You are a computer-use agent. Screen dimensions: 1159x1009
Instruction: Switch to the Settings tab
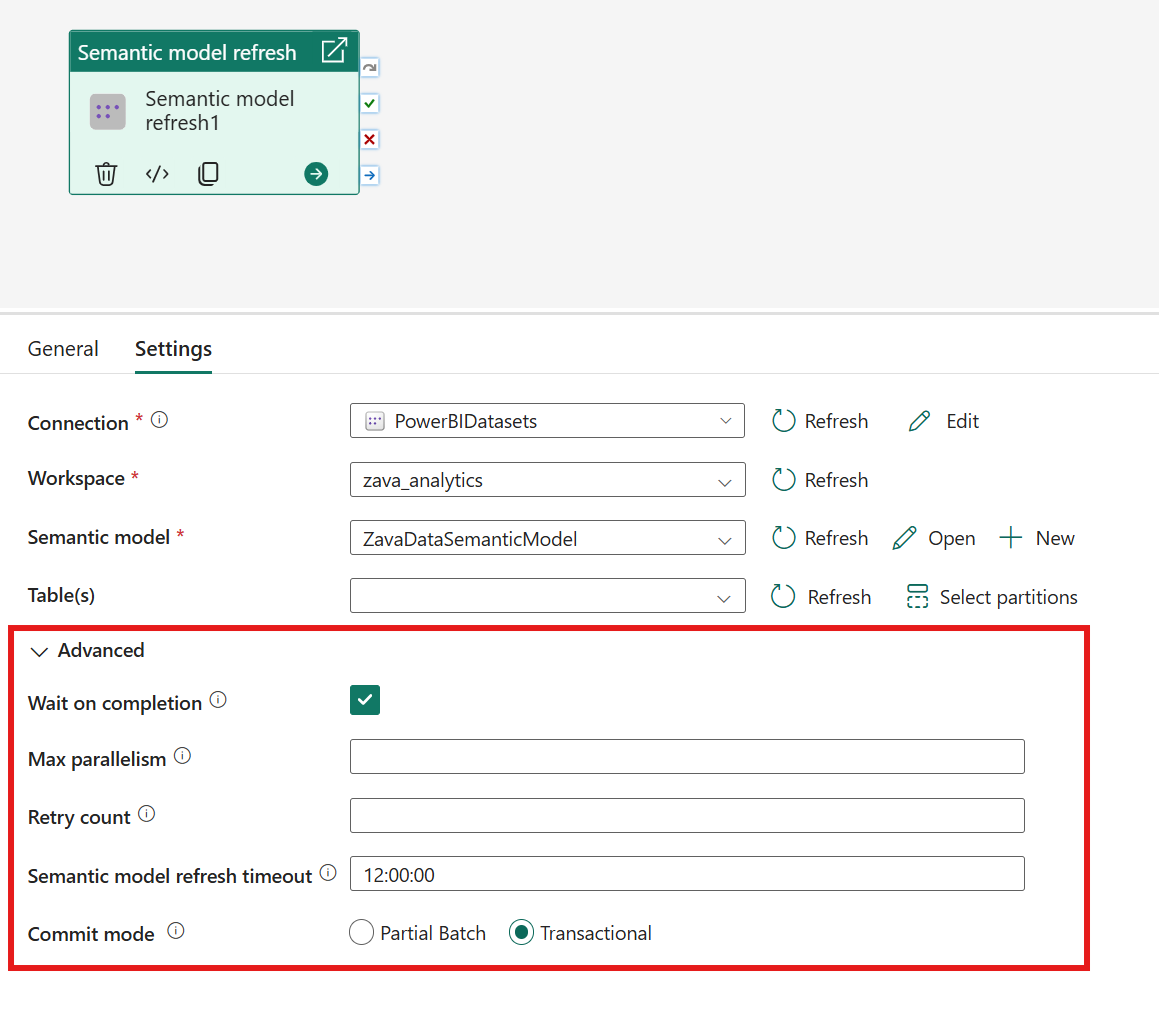pyautogui.click(x=173, y=349)
